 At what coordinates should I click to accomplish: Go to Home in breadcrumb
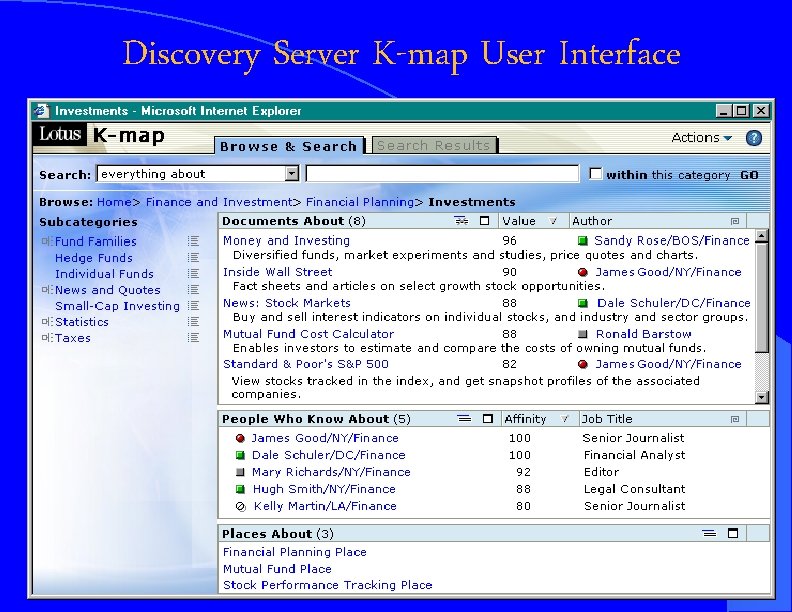[x=114, y=202]
